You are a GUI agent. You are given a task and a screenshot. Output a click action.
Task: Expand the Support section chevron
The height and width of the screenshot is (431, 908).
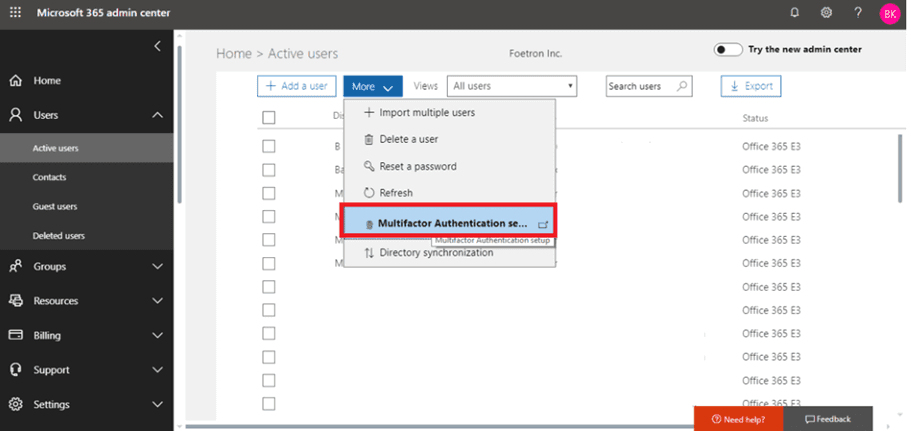[x=157, y=370]
